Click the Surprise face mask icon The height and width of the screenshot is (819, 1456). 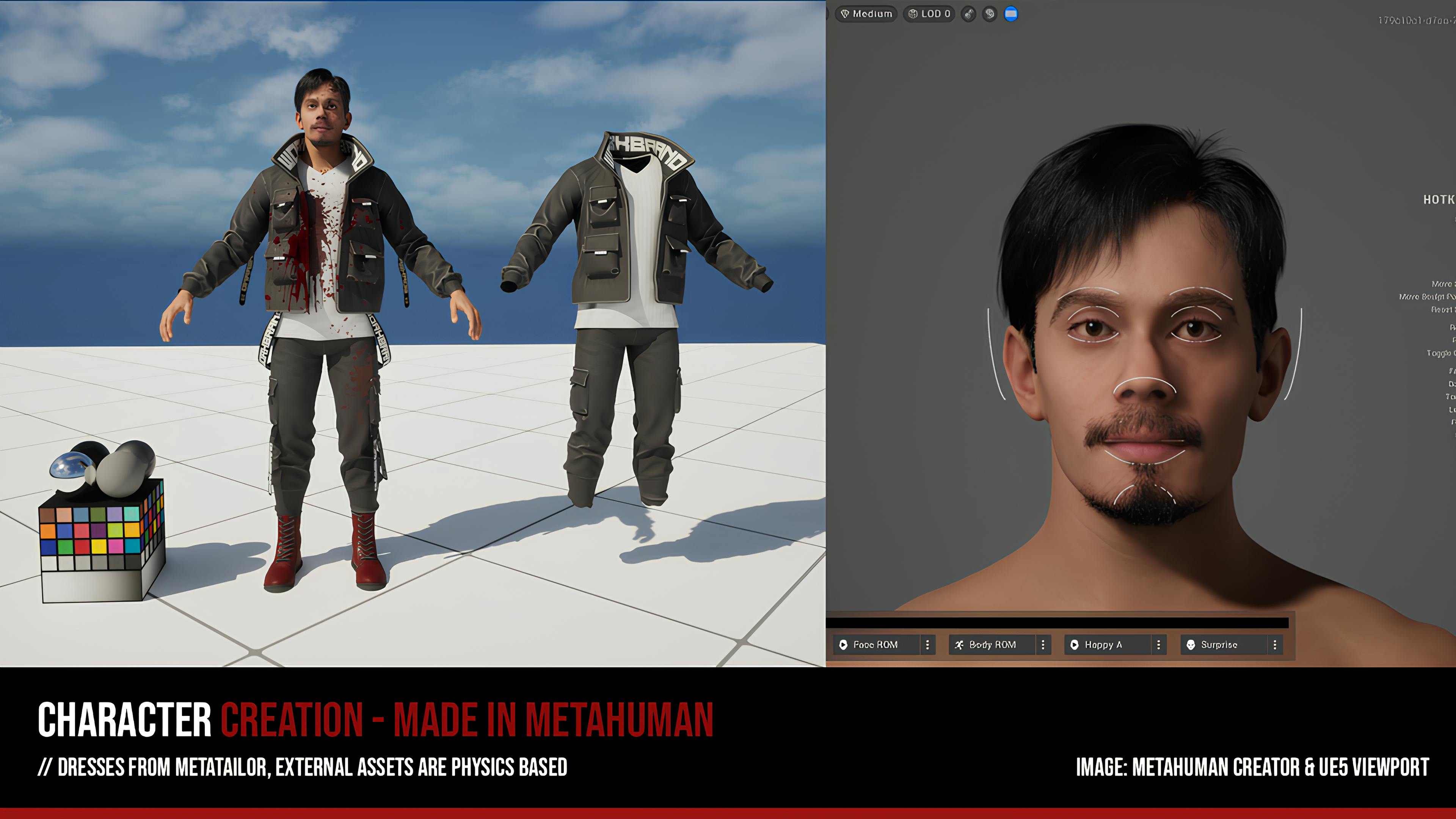[x=1191, y=644]
